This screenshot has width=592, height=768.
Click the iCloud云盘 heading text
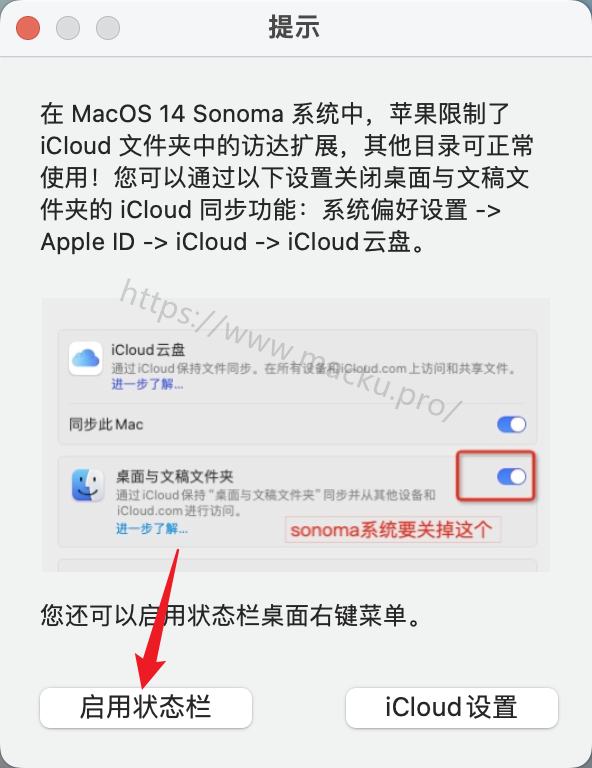click(148, 350)
